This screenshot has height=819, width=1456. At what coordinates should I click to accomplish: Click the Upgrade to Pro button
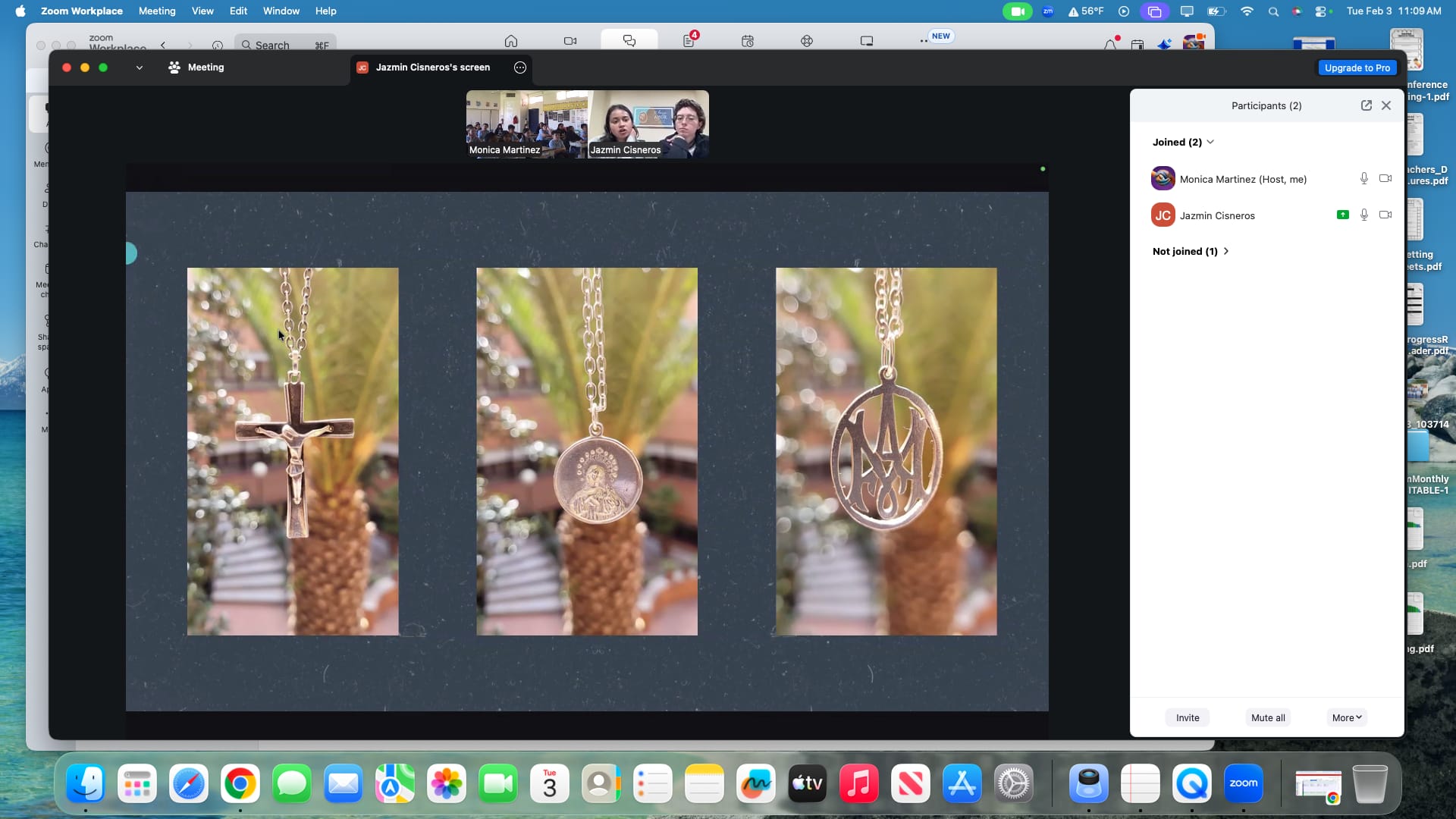click(x=1357, y=67)
